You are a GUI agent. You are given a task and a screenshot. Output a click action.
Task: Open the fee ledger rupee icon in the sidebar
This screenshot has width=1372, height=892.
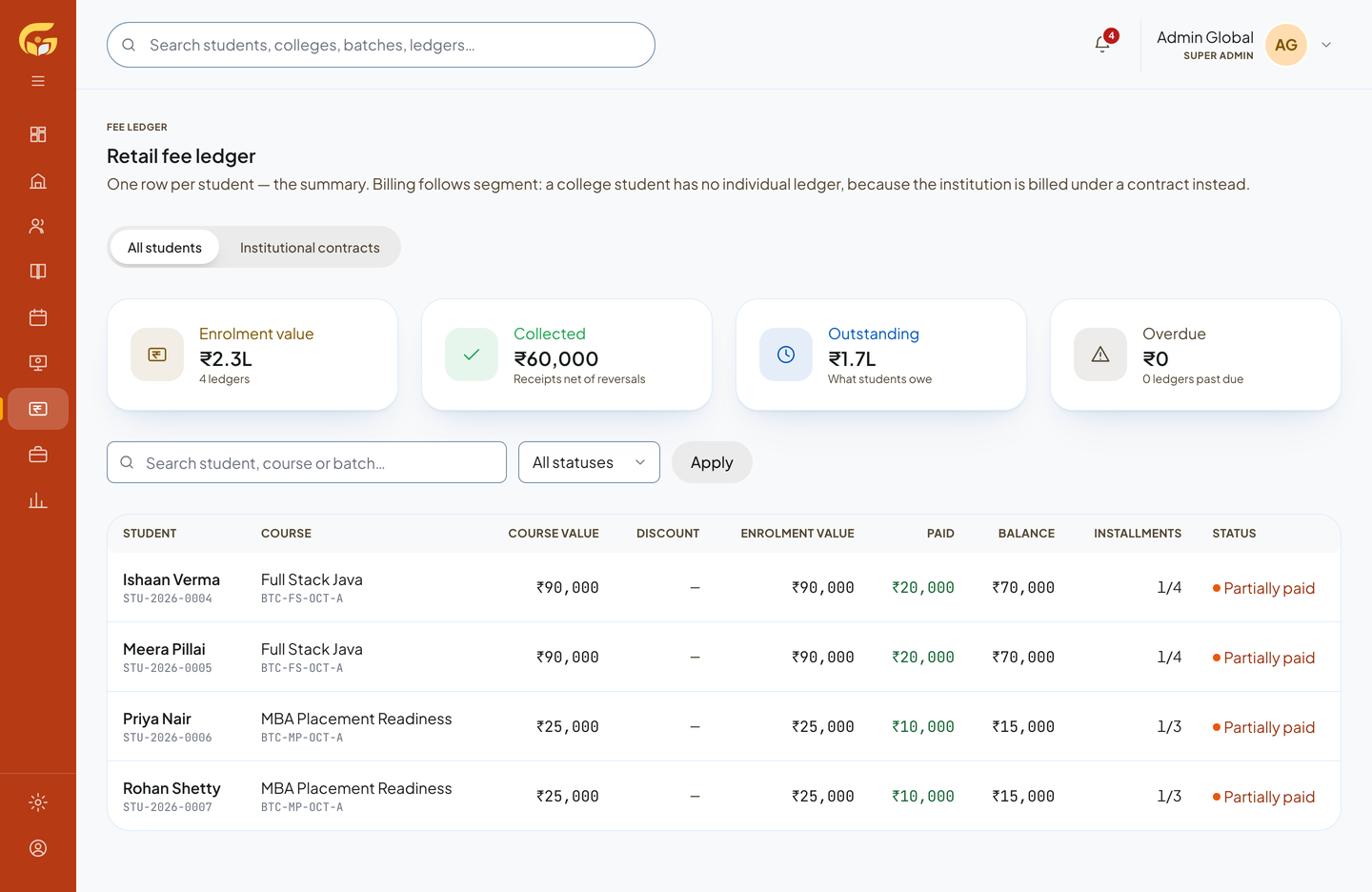coord(38,409)
